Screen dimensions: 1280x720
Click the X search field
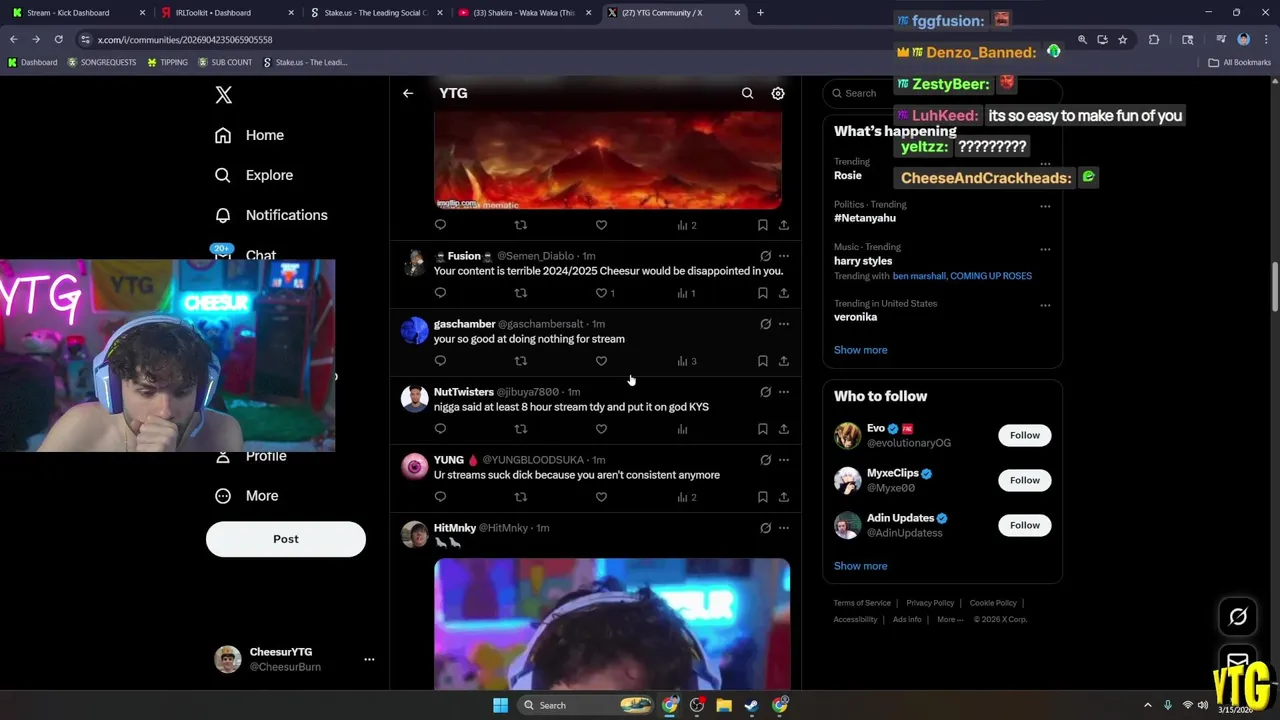[x=942, y=93]
